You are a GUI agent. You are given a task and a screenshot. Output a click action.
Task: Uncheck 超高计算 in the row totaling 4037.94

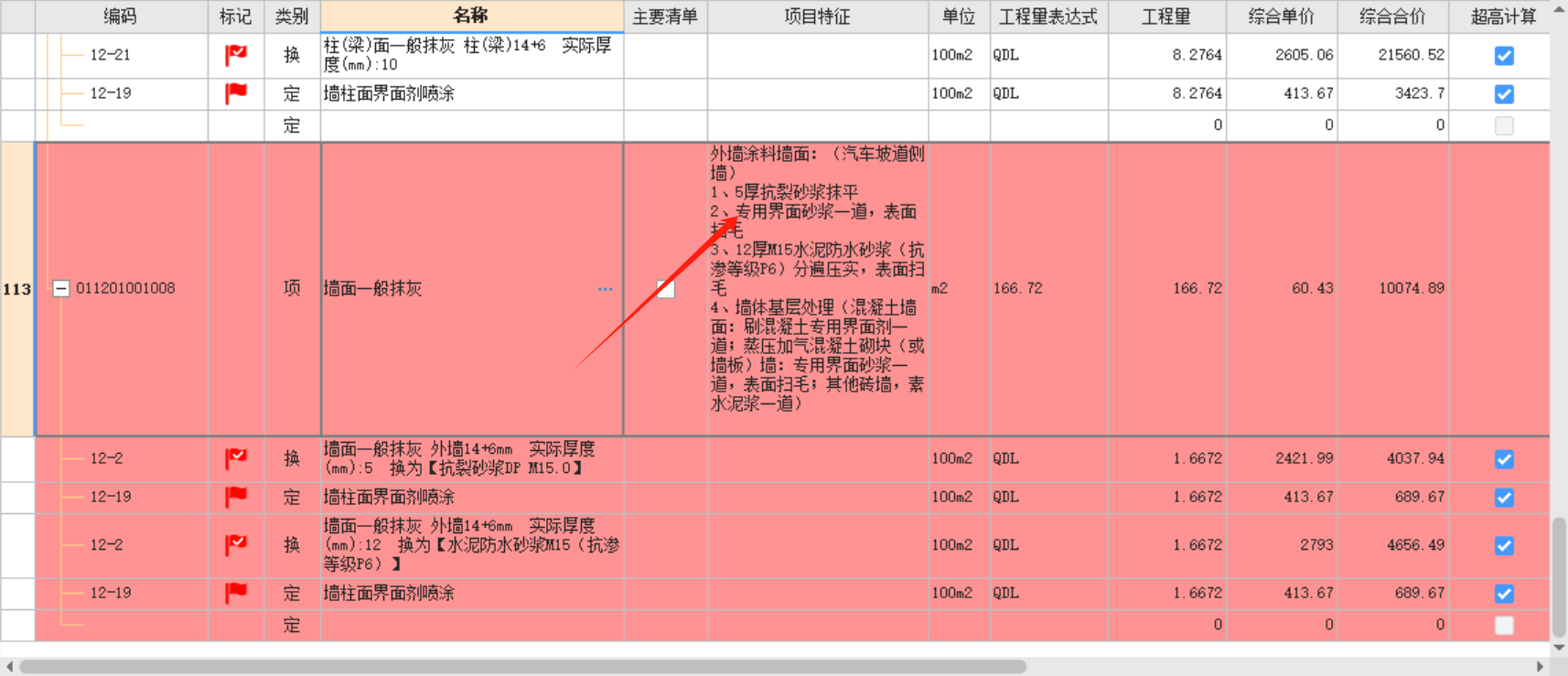pyautogui.click(x=1504, y=459)
